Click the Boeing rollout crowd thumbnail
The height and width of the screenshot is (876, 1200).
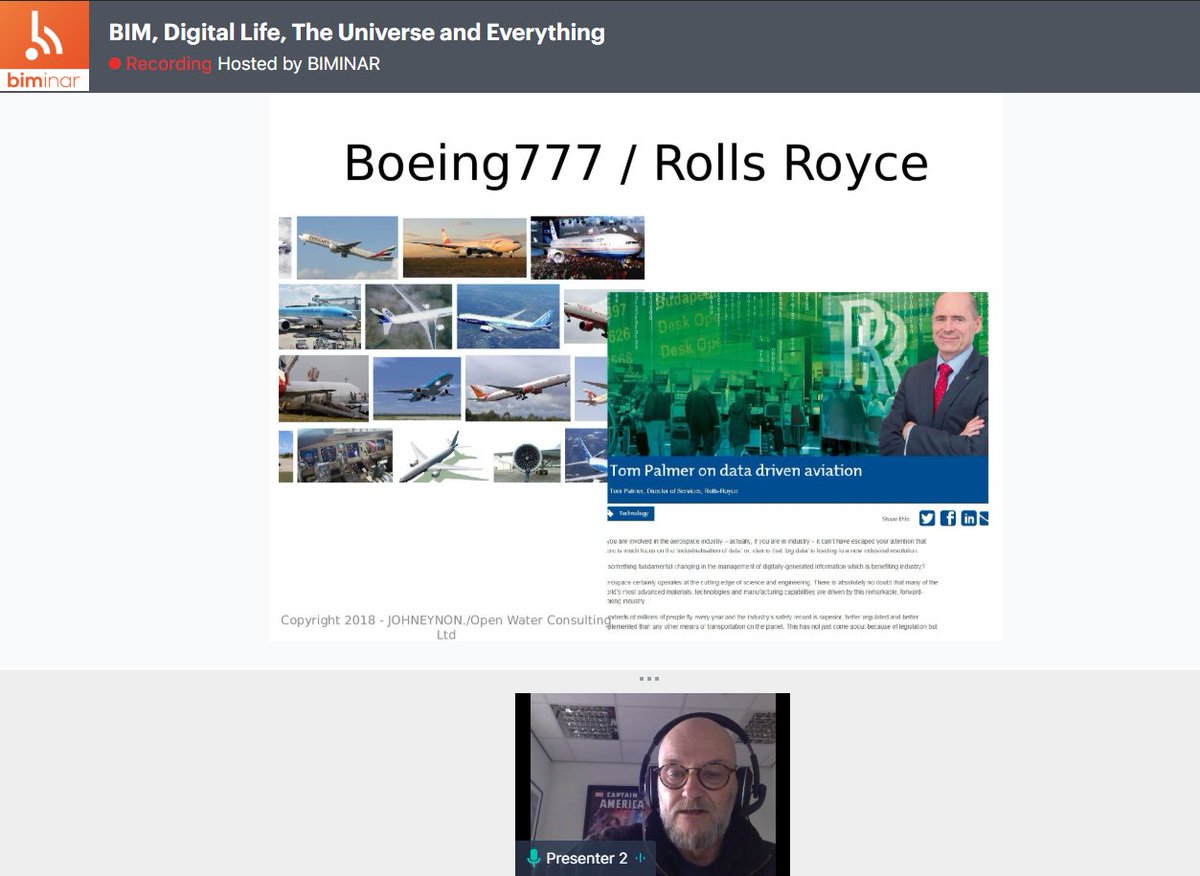click(x=587, y=247)
